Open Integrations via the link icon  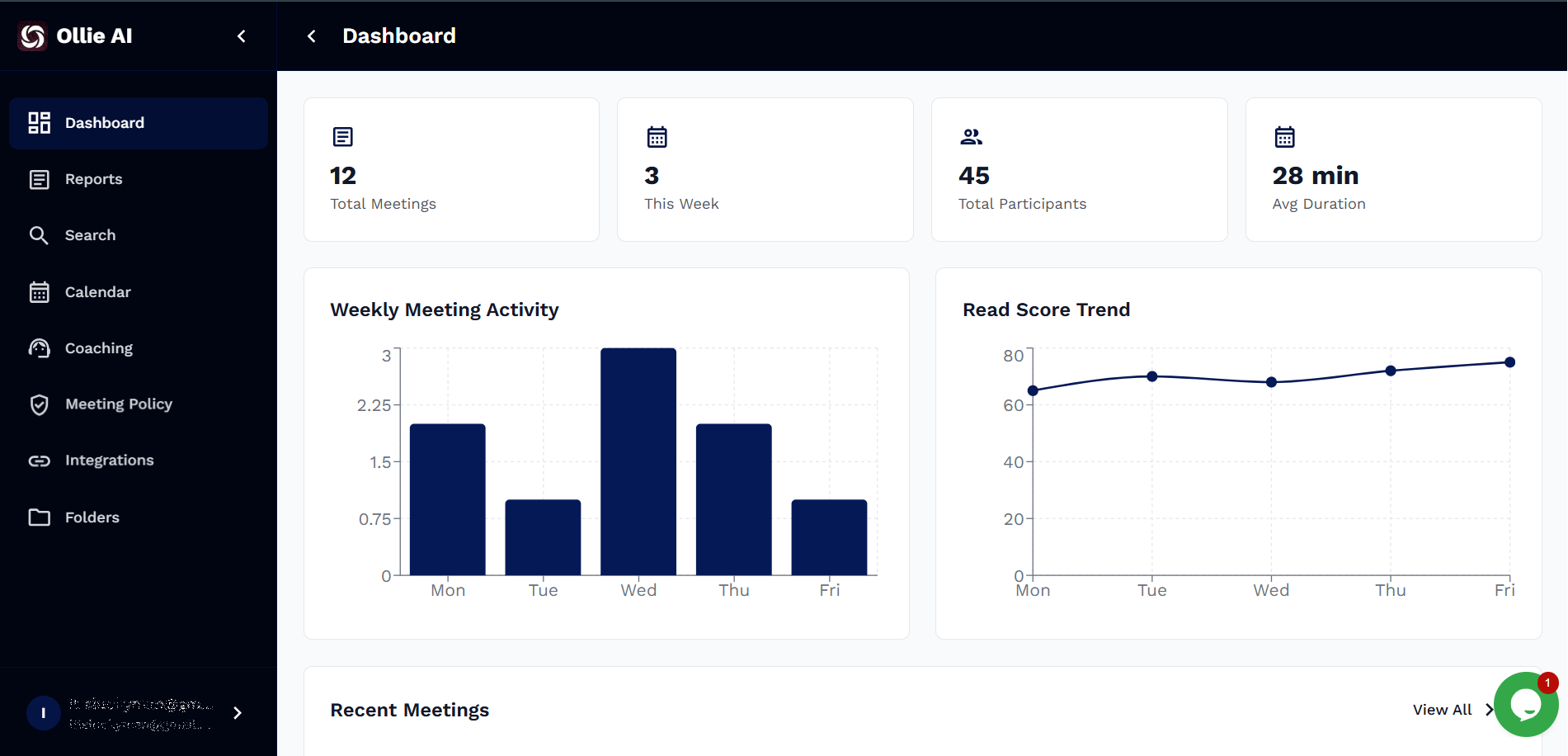39,461
